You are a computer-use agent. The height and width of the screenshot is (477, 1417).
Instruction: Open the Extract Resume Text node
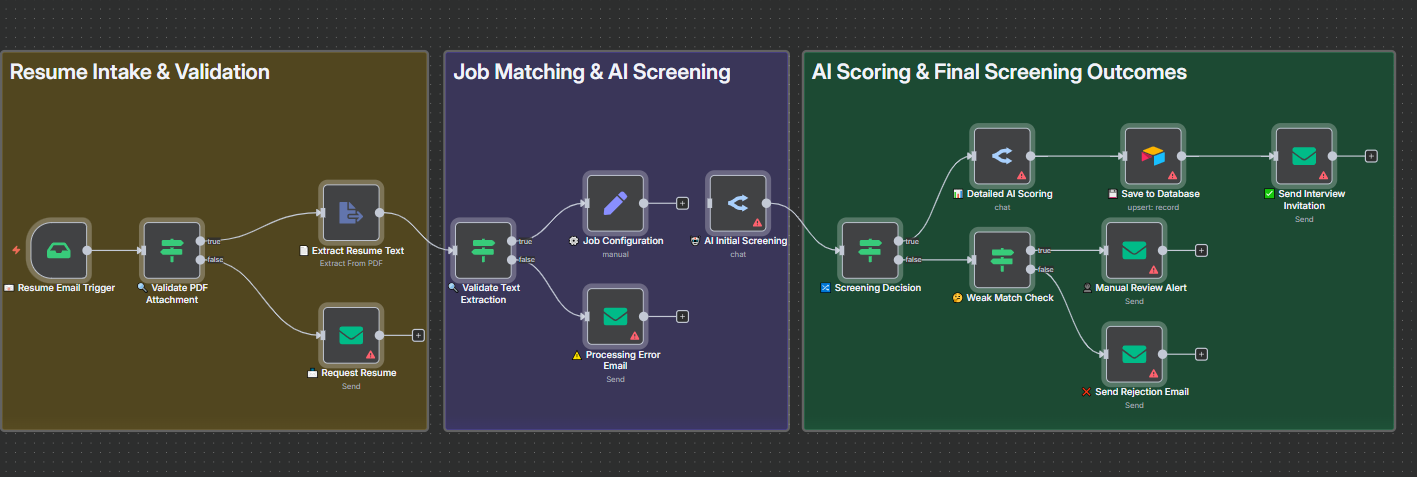pyautogui.click(x=351, y=212)
